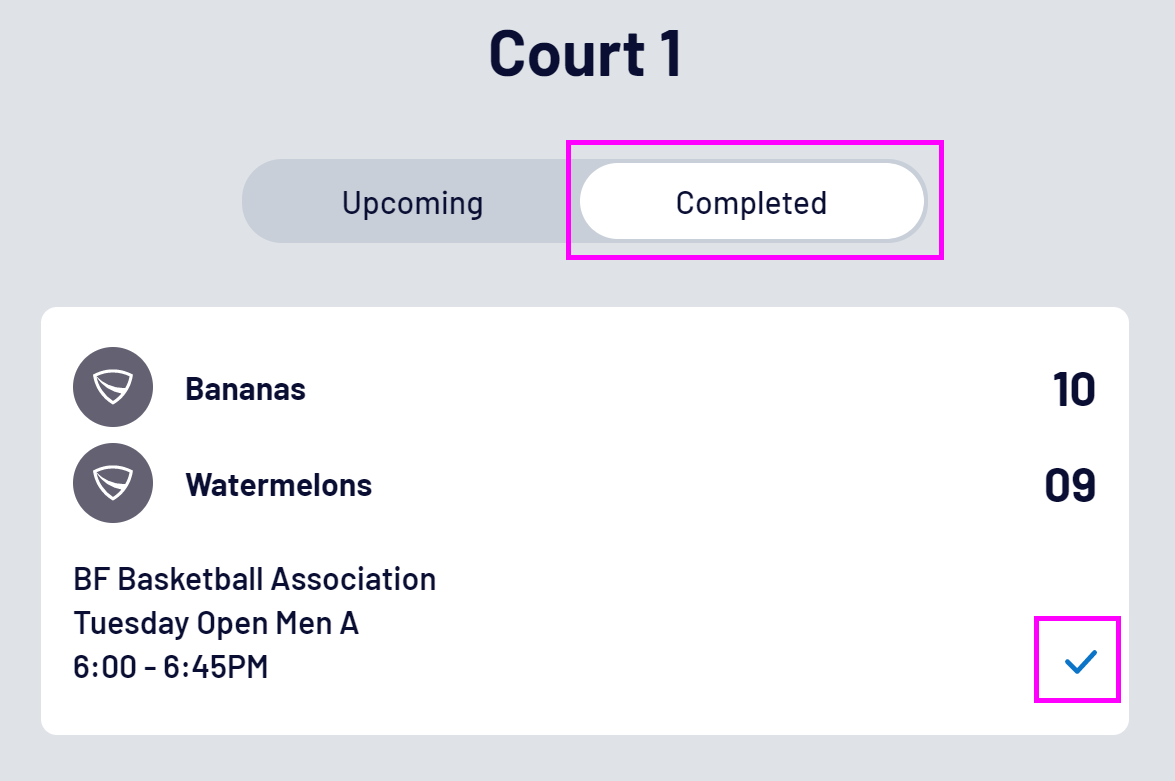Click the Watermelons score of 09

click(x=1070, y=486)
